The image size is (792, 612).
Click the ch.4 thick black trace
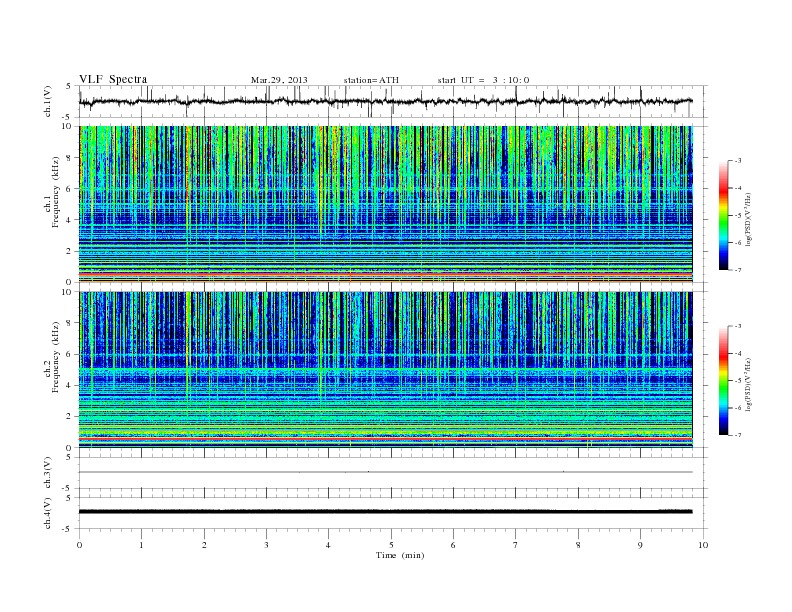pyautogui.click(x=385, y=512)
